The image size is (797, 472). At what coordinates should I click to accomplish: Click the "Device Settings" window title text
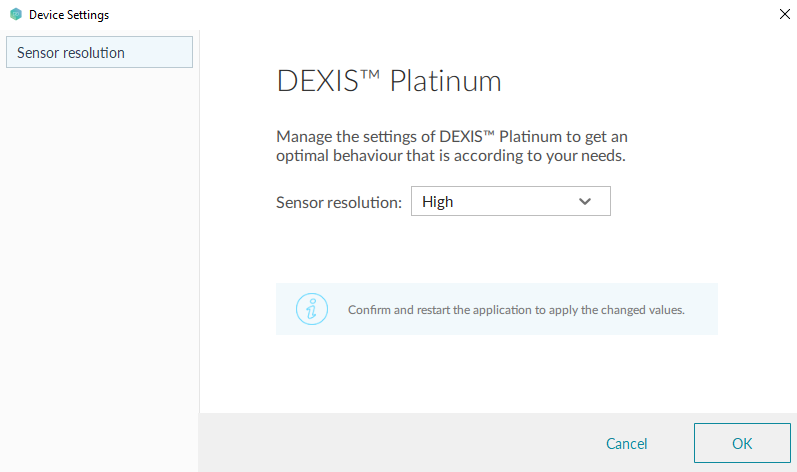[x=69, y=15]
